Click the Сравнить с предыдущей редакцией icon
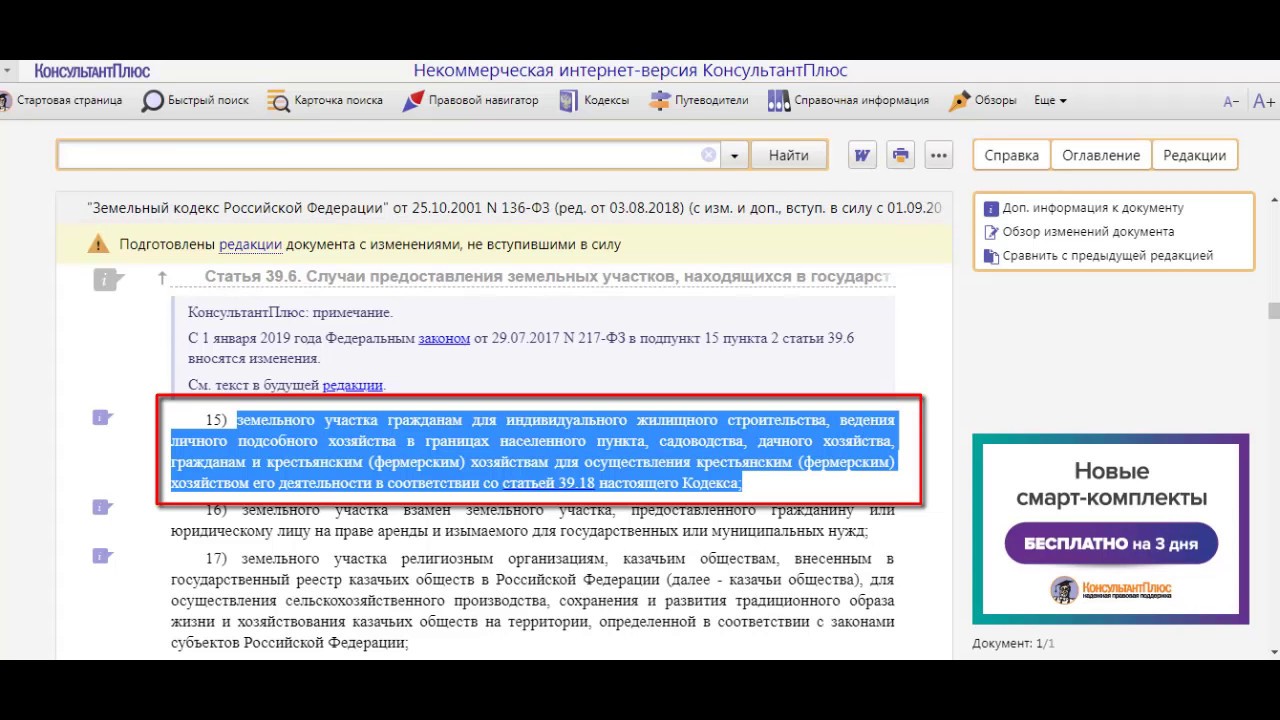 (x=991, y=256)
